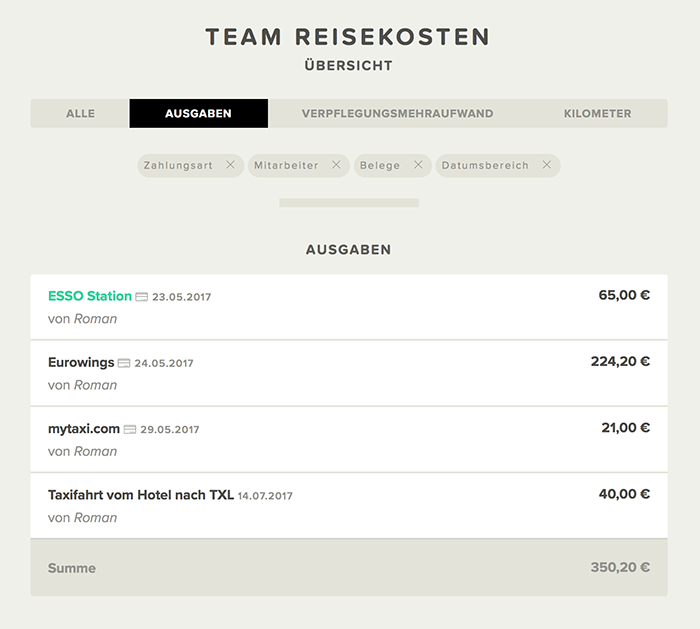Viewport: 700px width, 629px height.
Task: Open the Datumsbereich filter chip
Action: [485, 166]
